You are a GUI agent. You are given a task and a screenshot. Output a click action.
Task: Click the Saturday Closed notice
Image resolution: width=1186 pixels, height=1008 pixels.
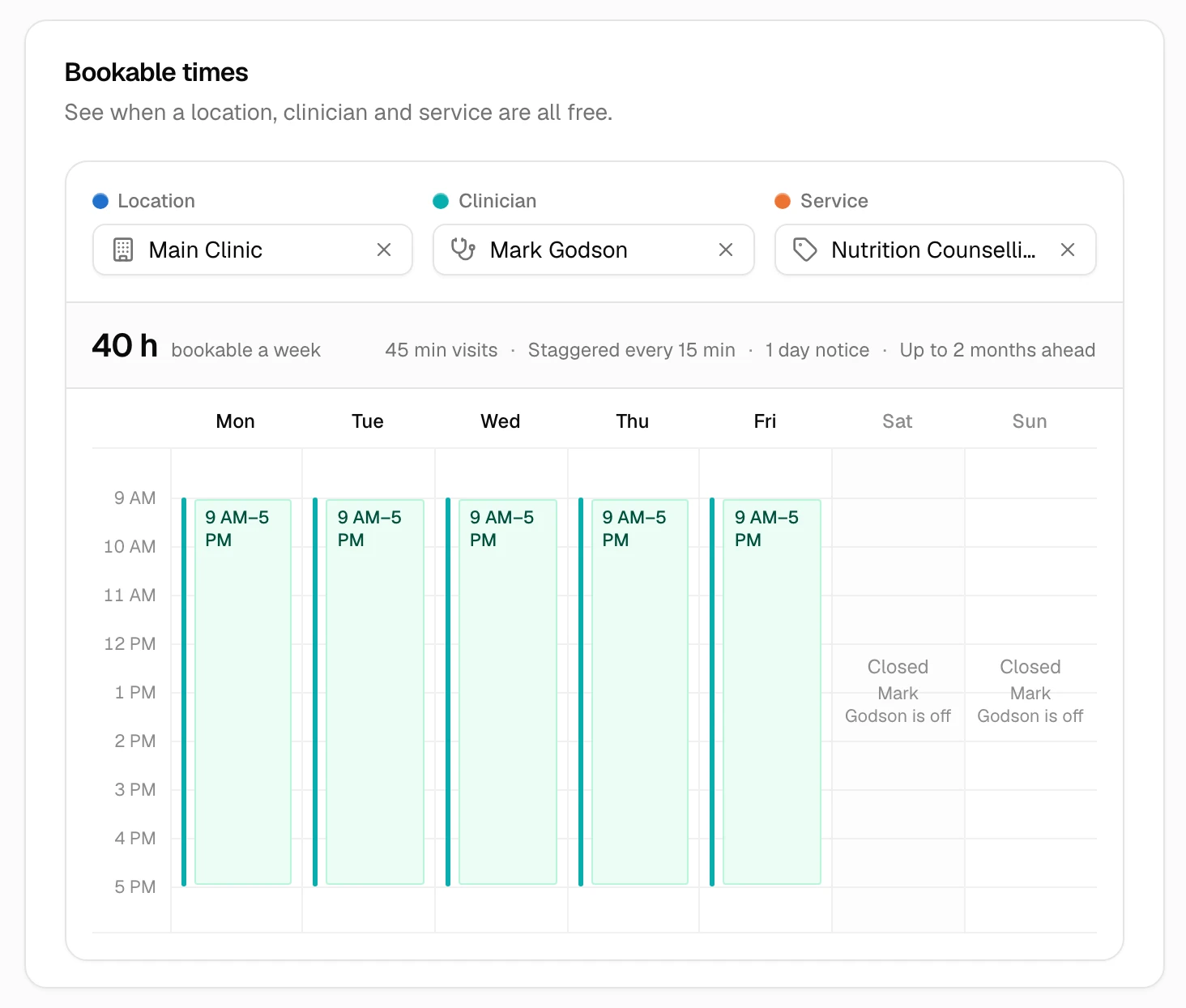pos(898,691)
